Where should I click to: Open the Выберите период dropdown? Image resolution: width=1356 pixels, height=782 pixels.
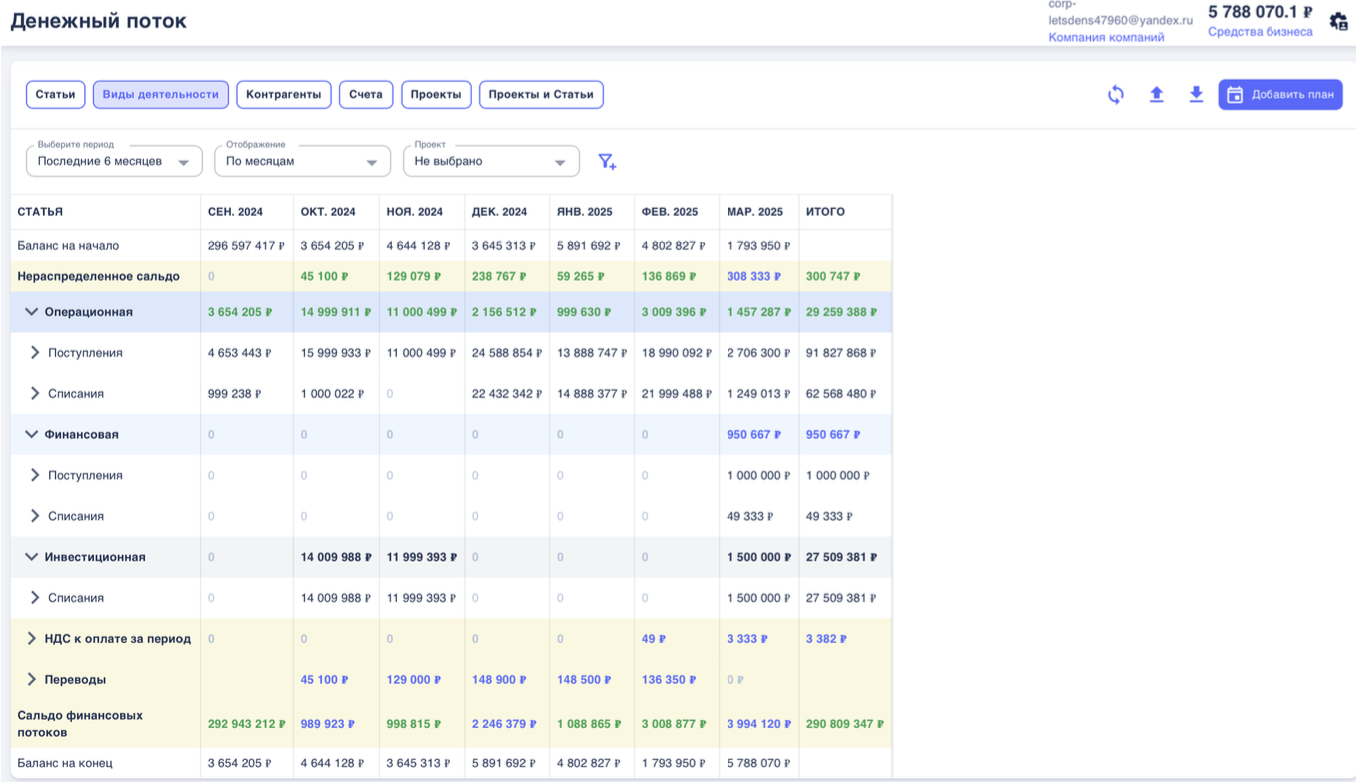click(x=113, y=161)
